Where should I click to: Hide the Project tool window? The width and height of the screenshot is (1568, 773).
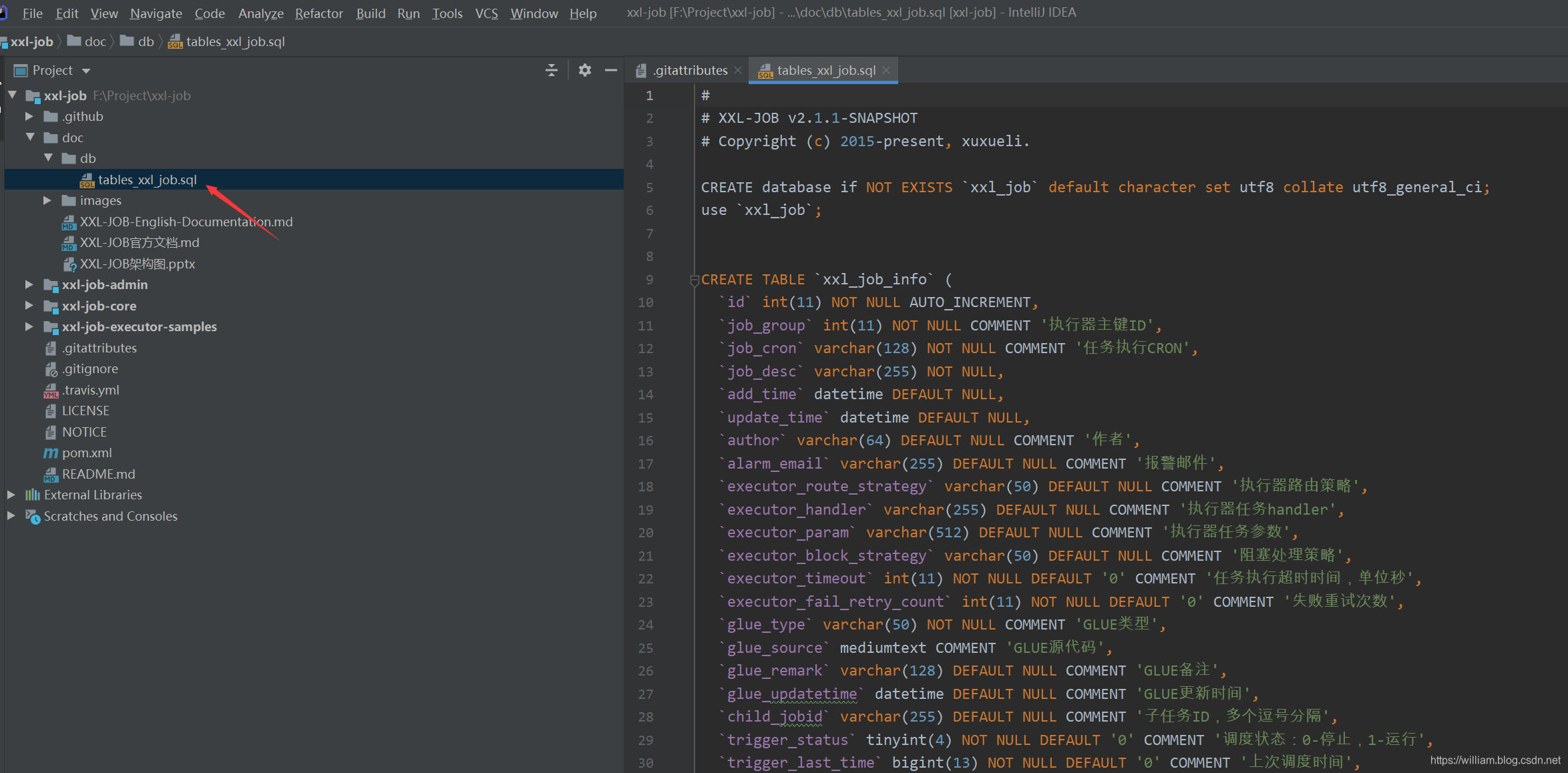point(610,70)
